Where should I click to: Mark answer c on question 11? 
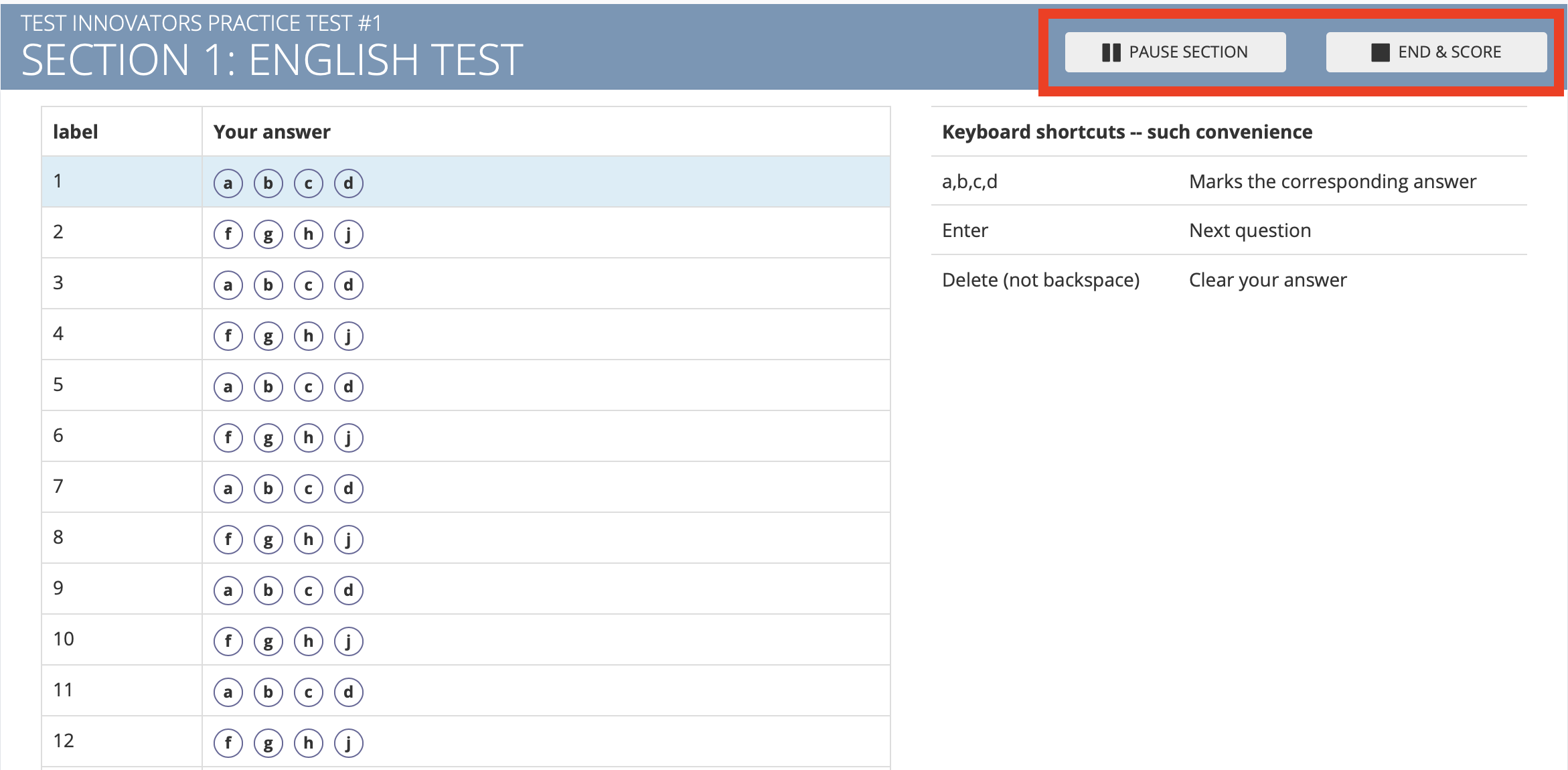[308, 692]
